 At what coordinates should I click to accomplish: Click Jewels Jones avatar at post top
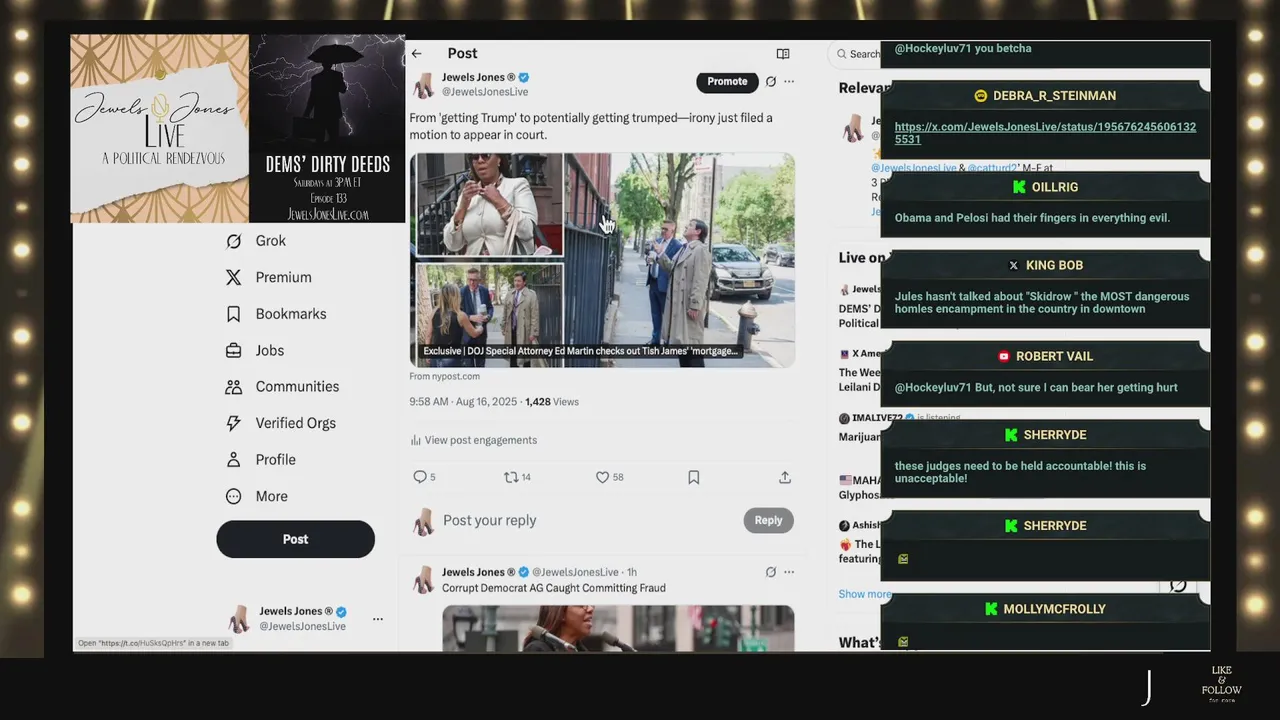[424, 85]
